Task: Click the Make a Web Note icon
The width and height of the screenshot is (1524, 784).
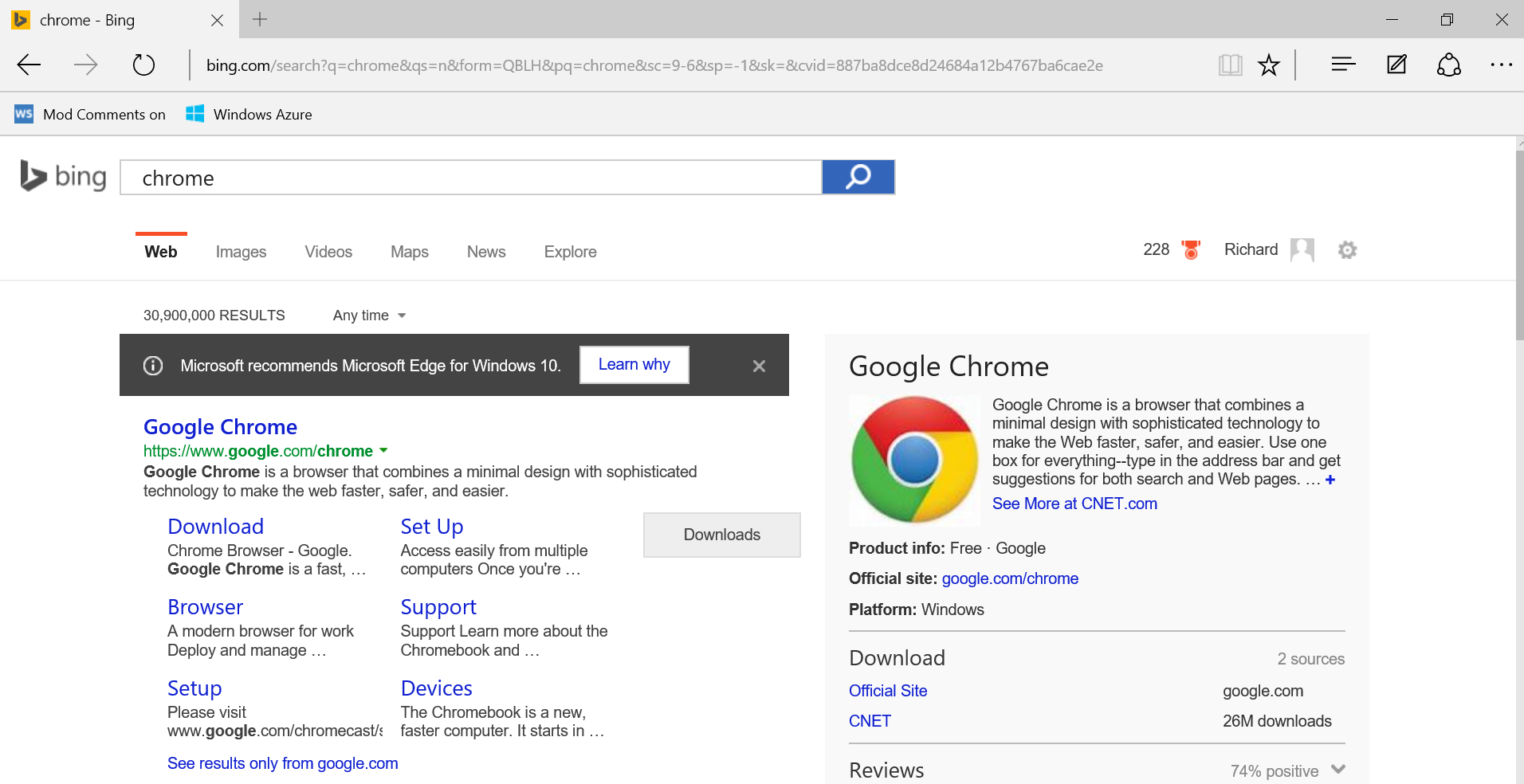Action: click(x=1396, y=65)
